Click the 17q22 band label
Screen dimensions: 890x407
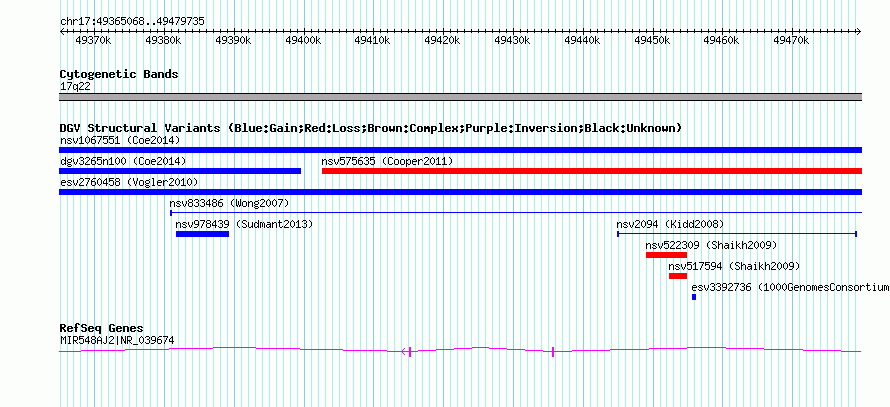point(75,87)
